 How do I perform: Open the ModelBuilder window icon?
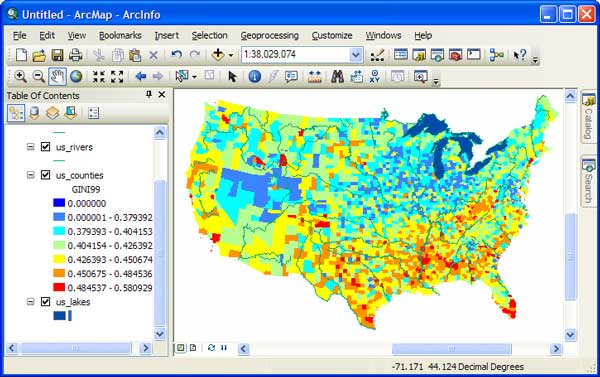[496, 55]
